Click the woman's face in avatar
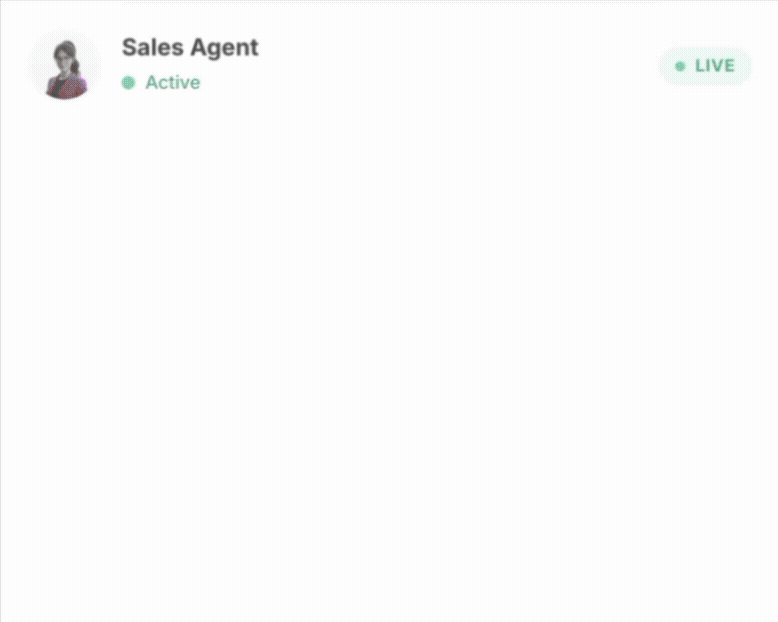This screenshot has width=778, height=622. [65, 55]
